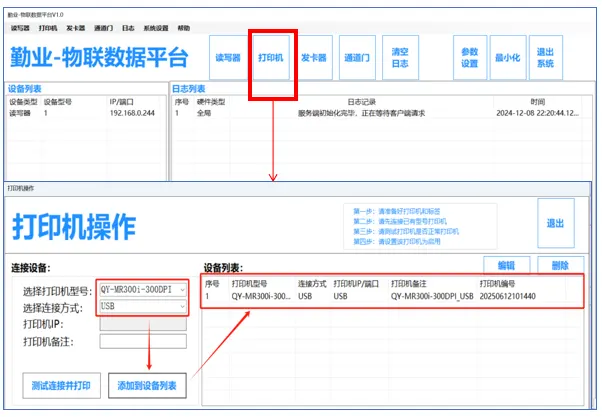Open 参数设置 from the toolbar
602x417 pixels.
[x=470, y=57]
